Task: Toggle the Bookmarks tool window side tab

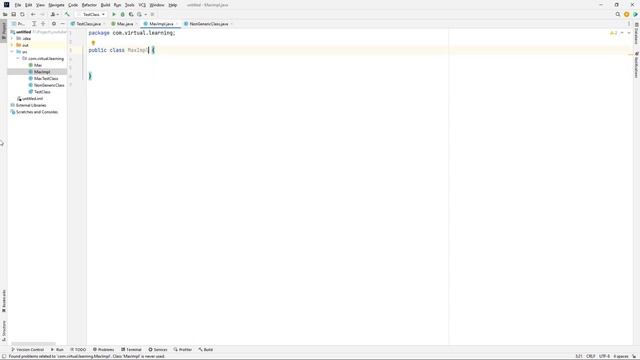Action: pos(4,301)
